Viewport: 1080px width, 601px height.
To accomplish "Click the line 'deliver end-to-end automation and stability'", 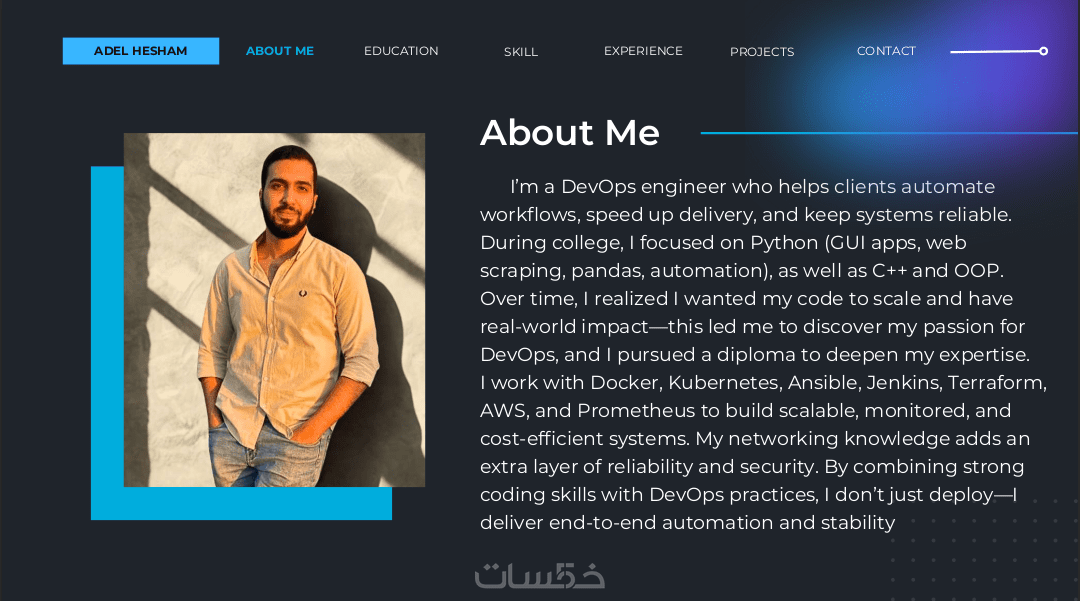I will click(687, 523).
